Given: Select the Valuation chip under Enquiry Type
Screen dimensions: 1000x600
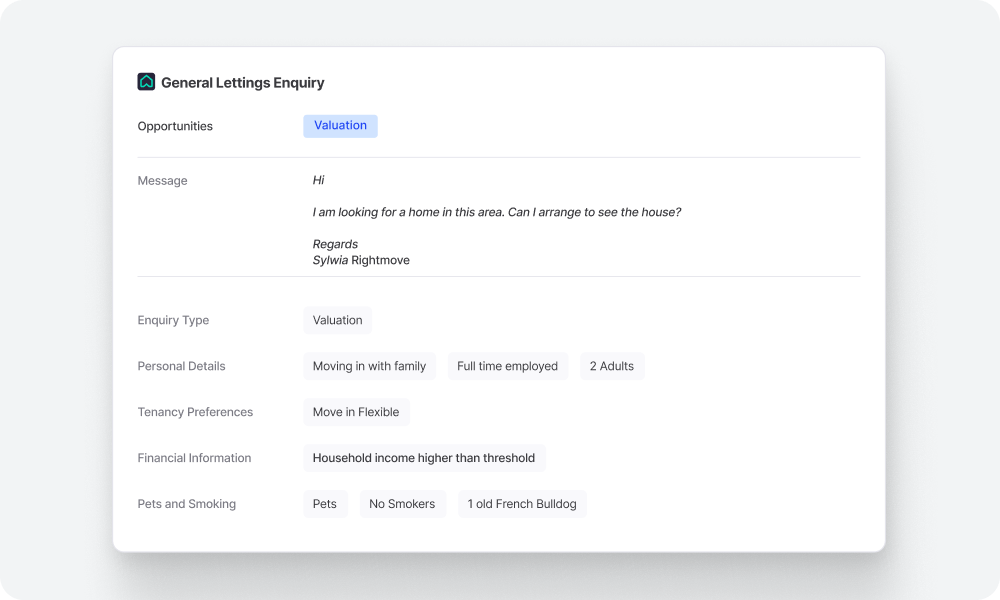Looking at the screenshot, I should point(337,320).
